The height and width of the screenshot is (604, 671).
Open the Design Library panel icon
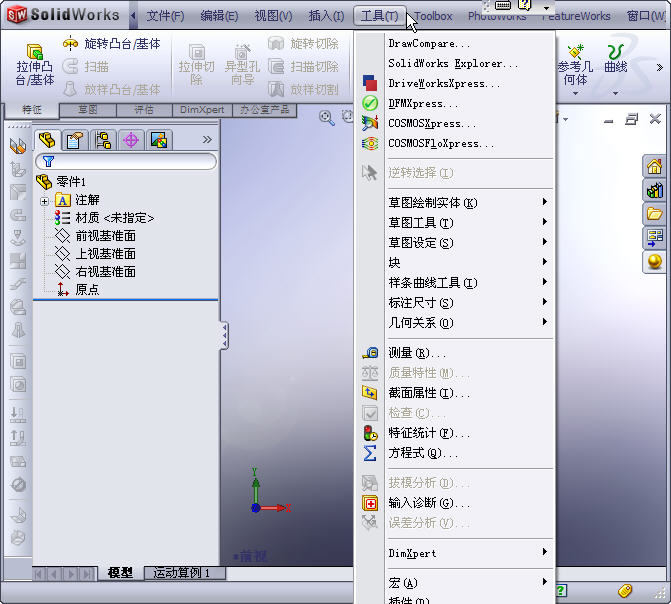click(654, 190)
